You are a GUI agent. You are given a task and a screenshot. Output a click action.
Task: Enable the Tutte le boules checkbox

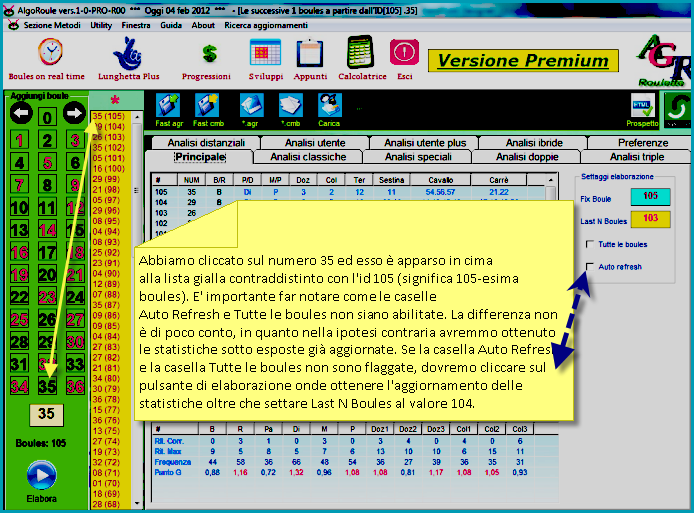(x=590, y=244)
